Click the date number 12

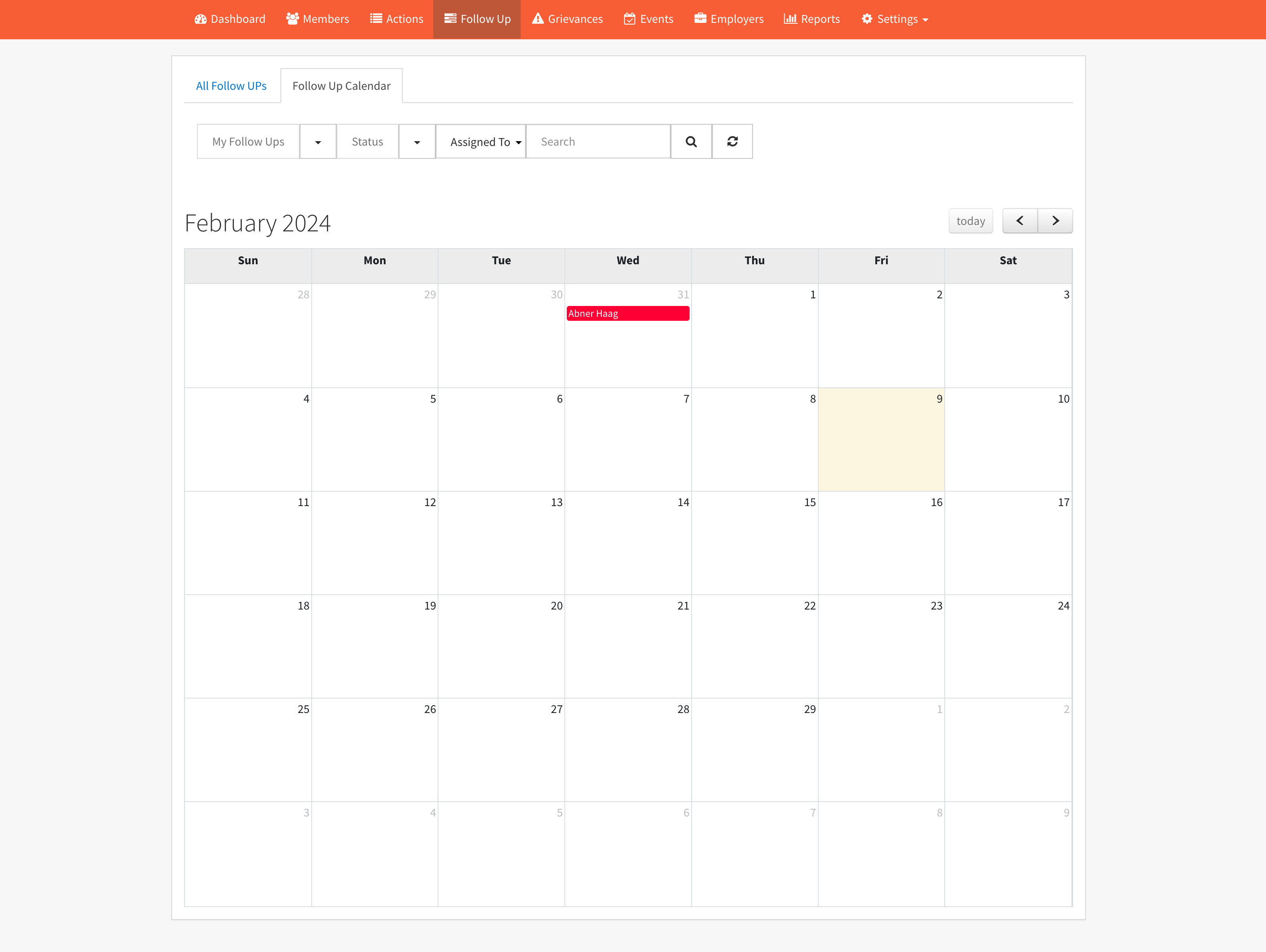pyautogui.click(x=430, y=502)
